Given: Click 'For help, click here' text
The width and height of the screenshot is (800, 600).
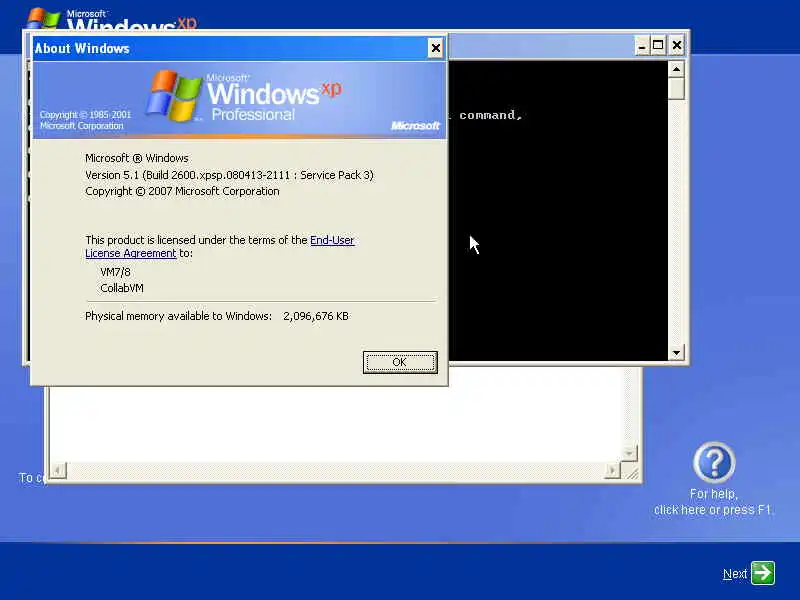Looking at the screenshot, I should click(713, 502).
